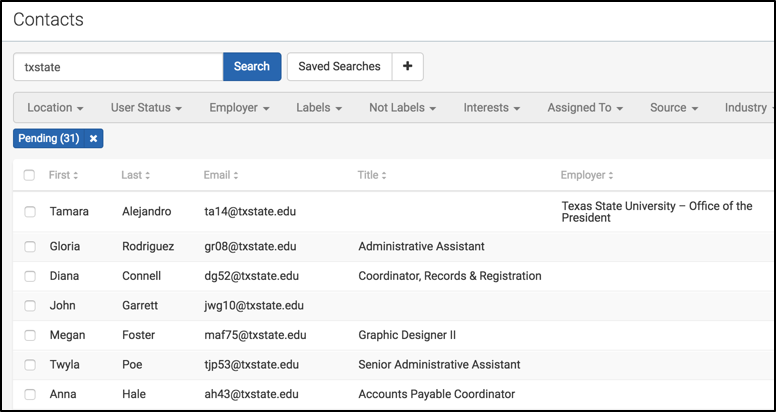The width and height of the screenshot is (776, 412).
Task: Select the checkbox for Gloria Rodriguez
Action: click(30, 247)
